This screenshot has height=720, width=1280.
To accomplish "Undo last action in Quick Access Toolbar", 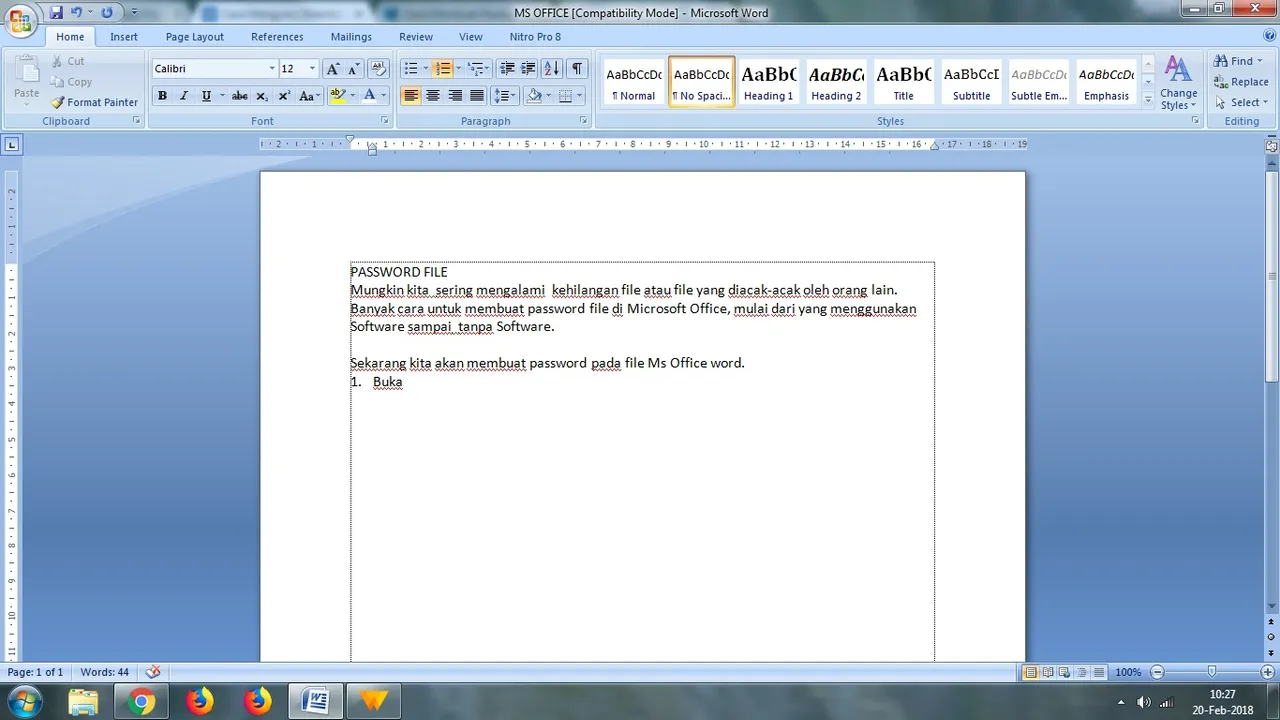I will click(76, 13).
